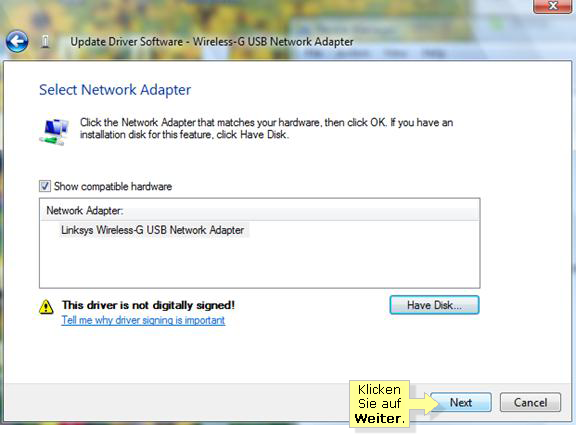
Task: Click the instruction text mentioning Have Disk
Action: tap(266, 129)
